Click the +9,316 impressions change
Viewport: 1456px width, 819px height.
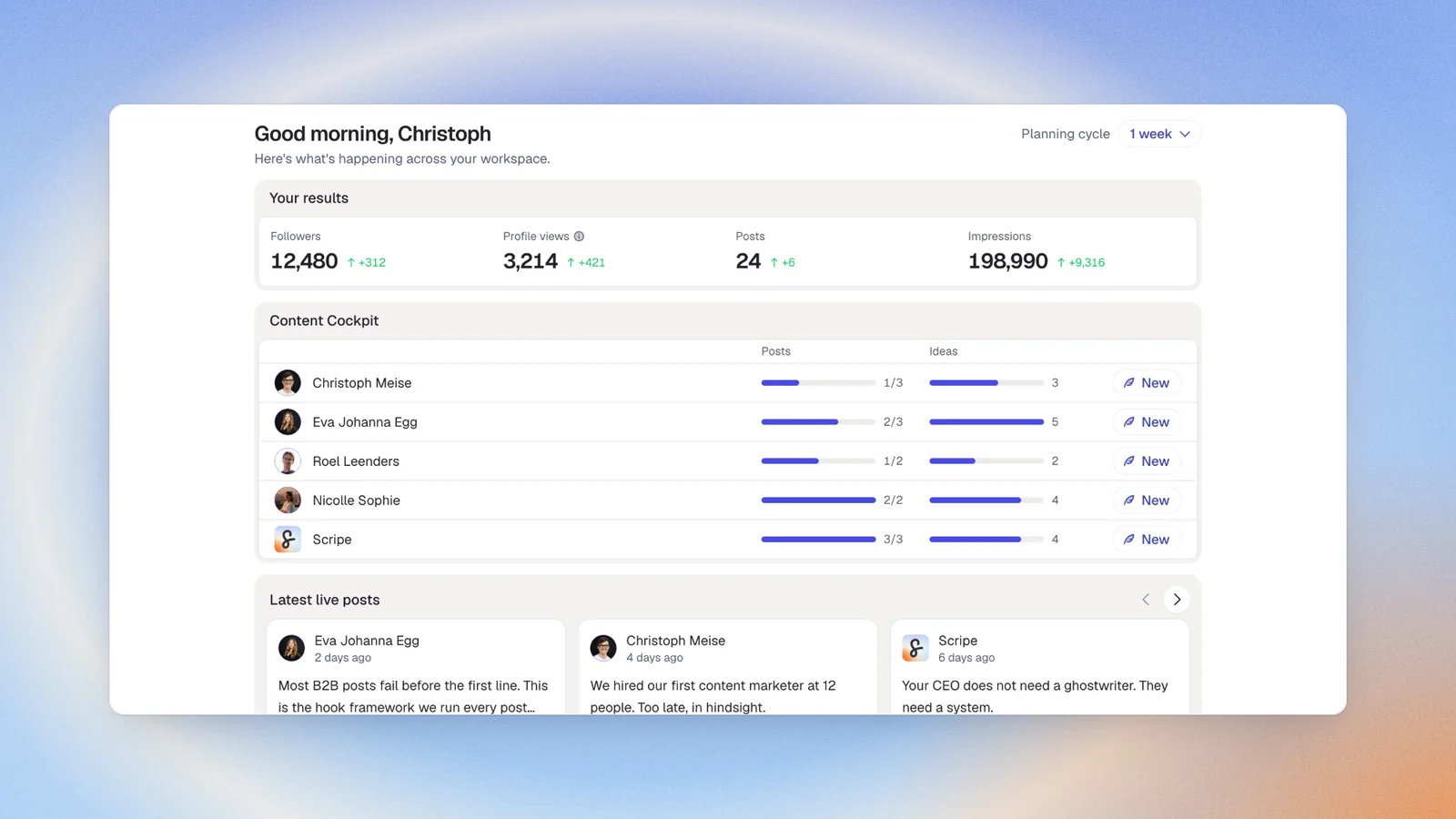pyautogui.click(x=1081, y=262)
